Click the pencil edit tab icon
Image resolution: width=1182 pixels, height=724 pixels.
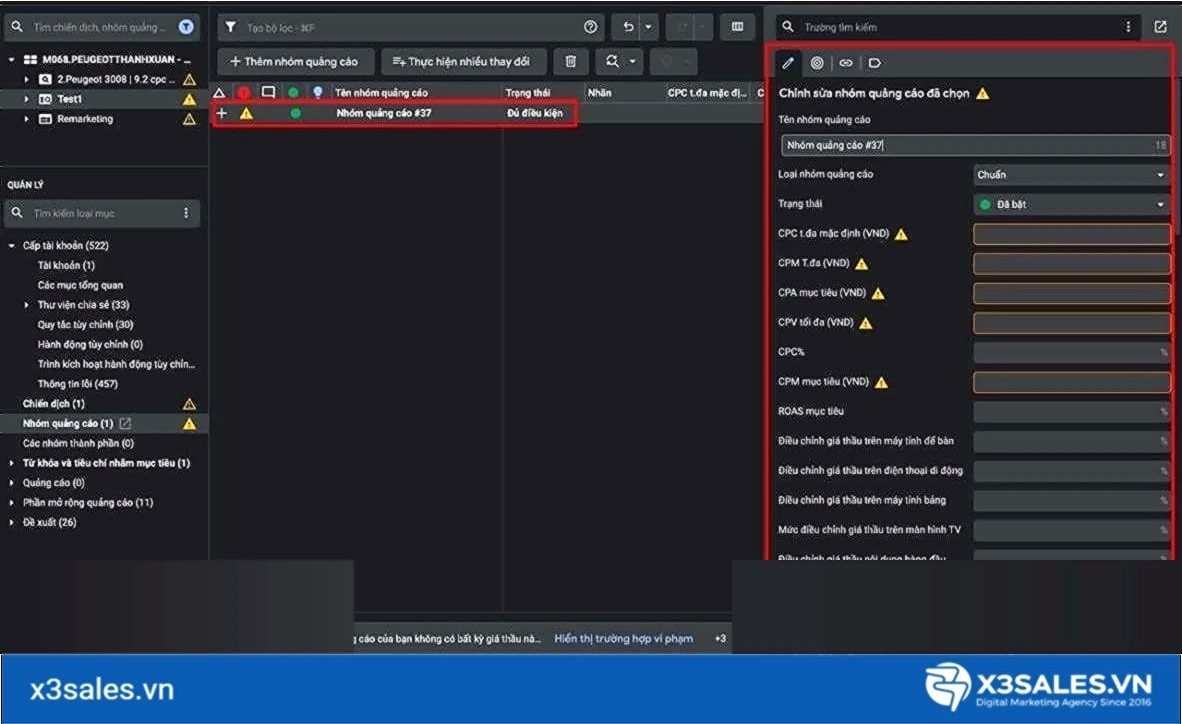point(788,63)
